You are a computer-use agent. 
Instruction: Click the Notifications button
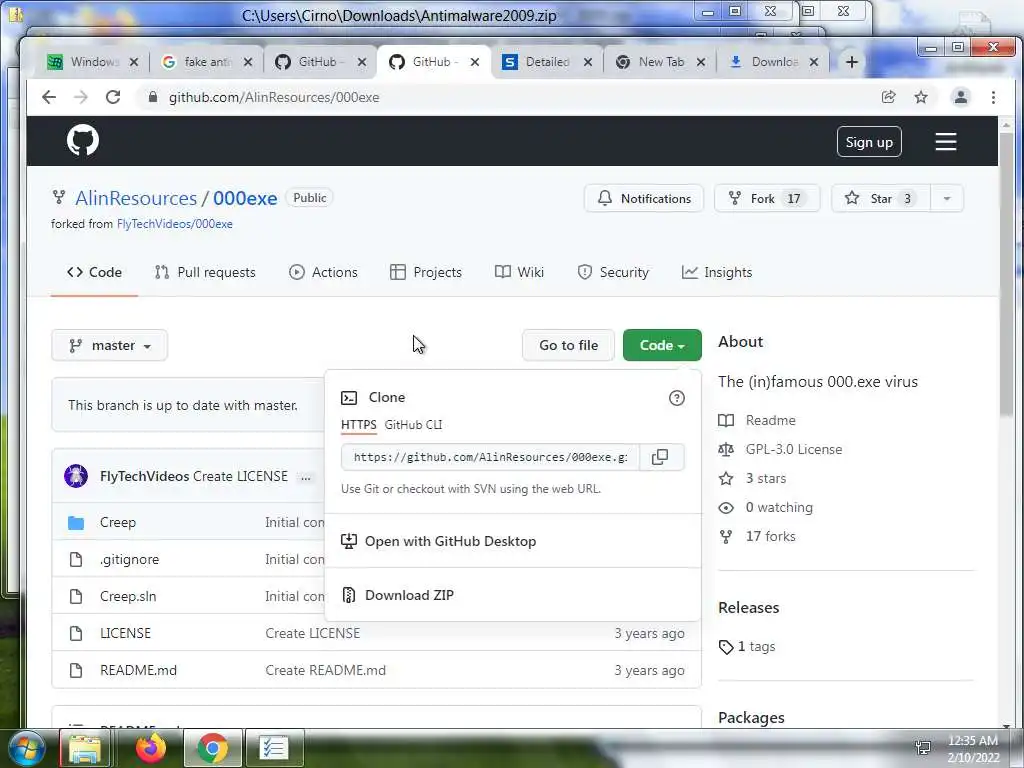point(644,199)
